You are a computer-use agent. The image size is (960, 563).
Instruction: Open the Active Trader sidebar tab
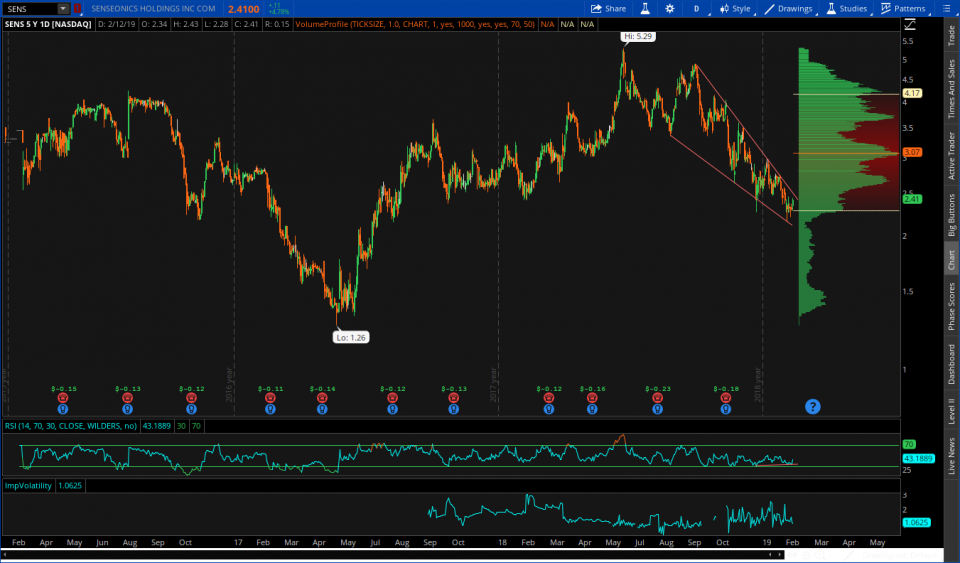tap(951, 156)
